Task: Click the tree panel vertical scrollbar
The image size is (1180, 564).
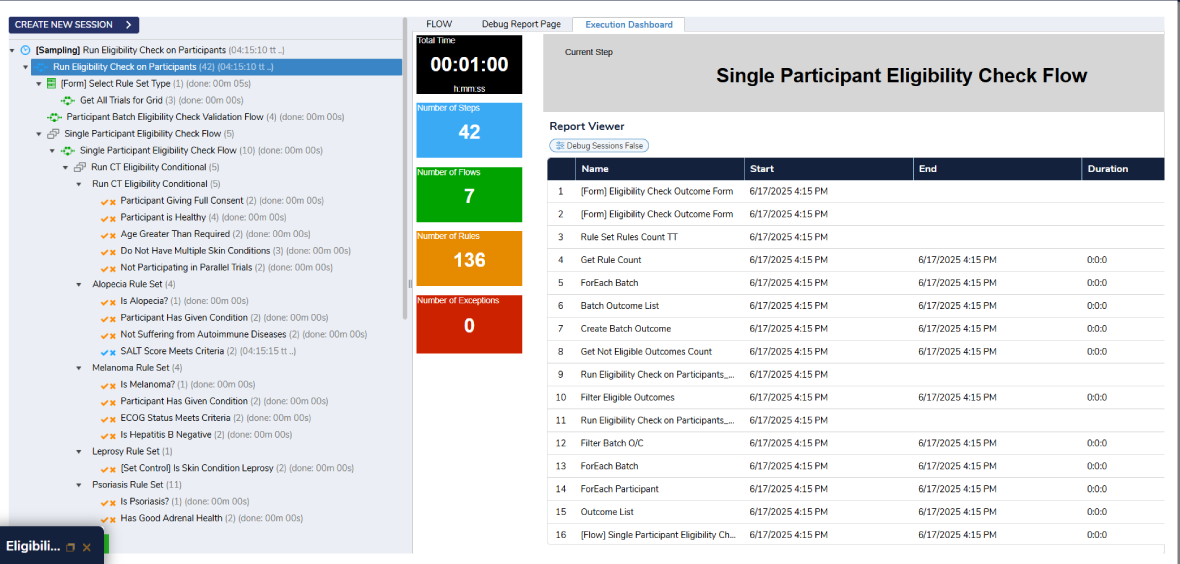Action: click(x=406, y=177)
